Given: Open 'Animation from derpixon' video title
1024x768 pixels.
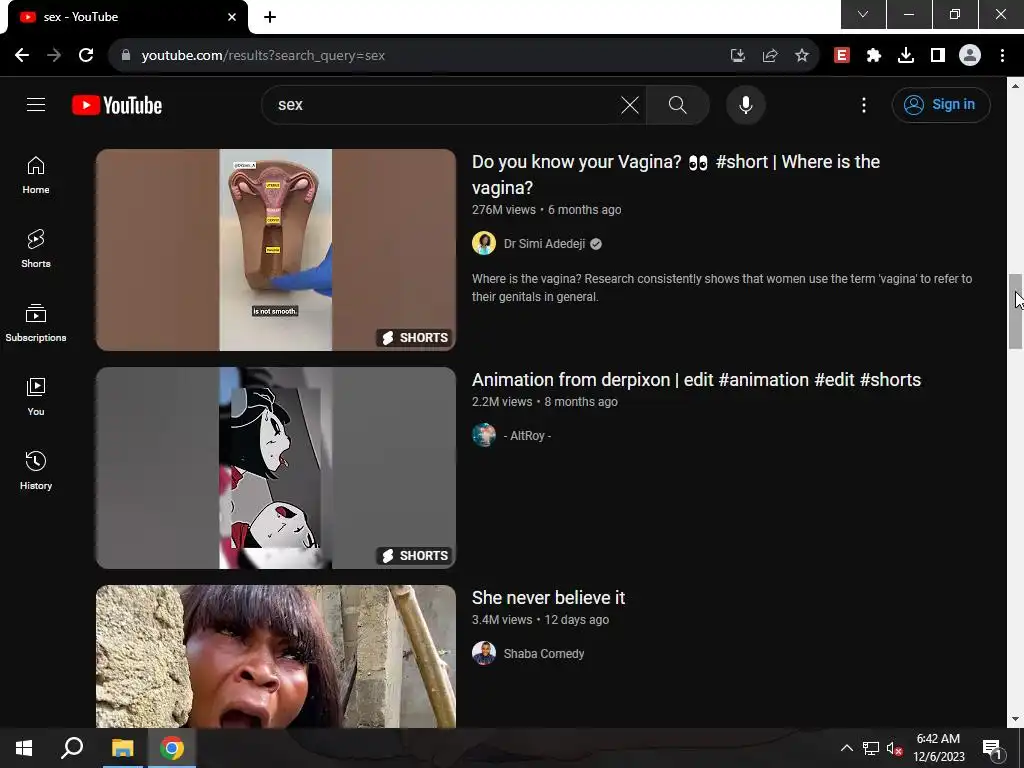Looking at the screenshot, I should [x=696, y=380].
